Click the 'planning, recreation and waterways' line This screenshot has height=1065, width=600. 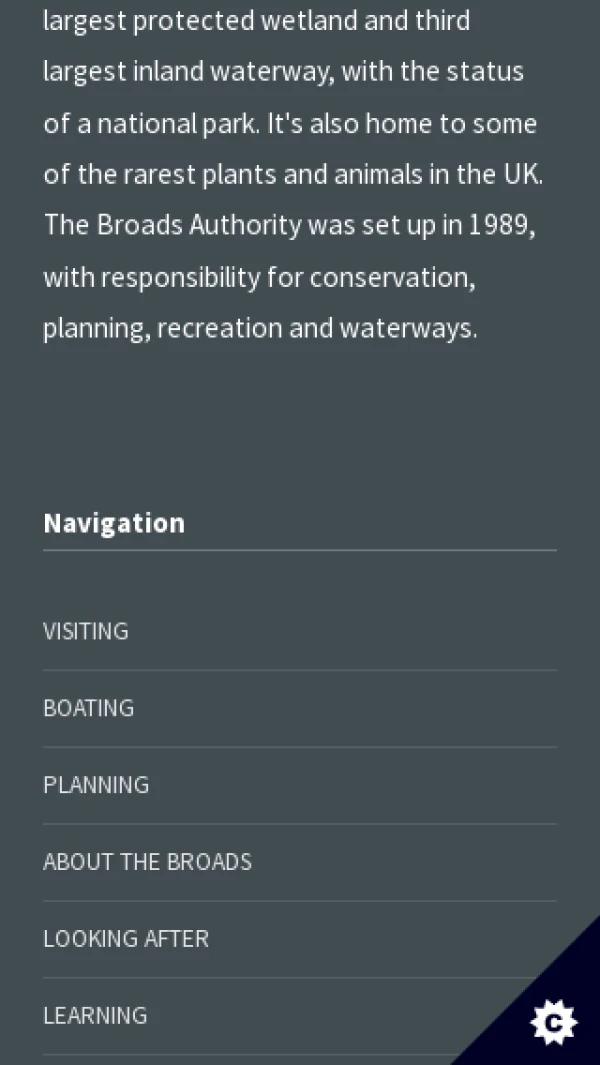260,328
